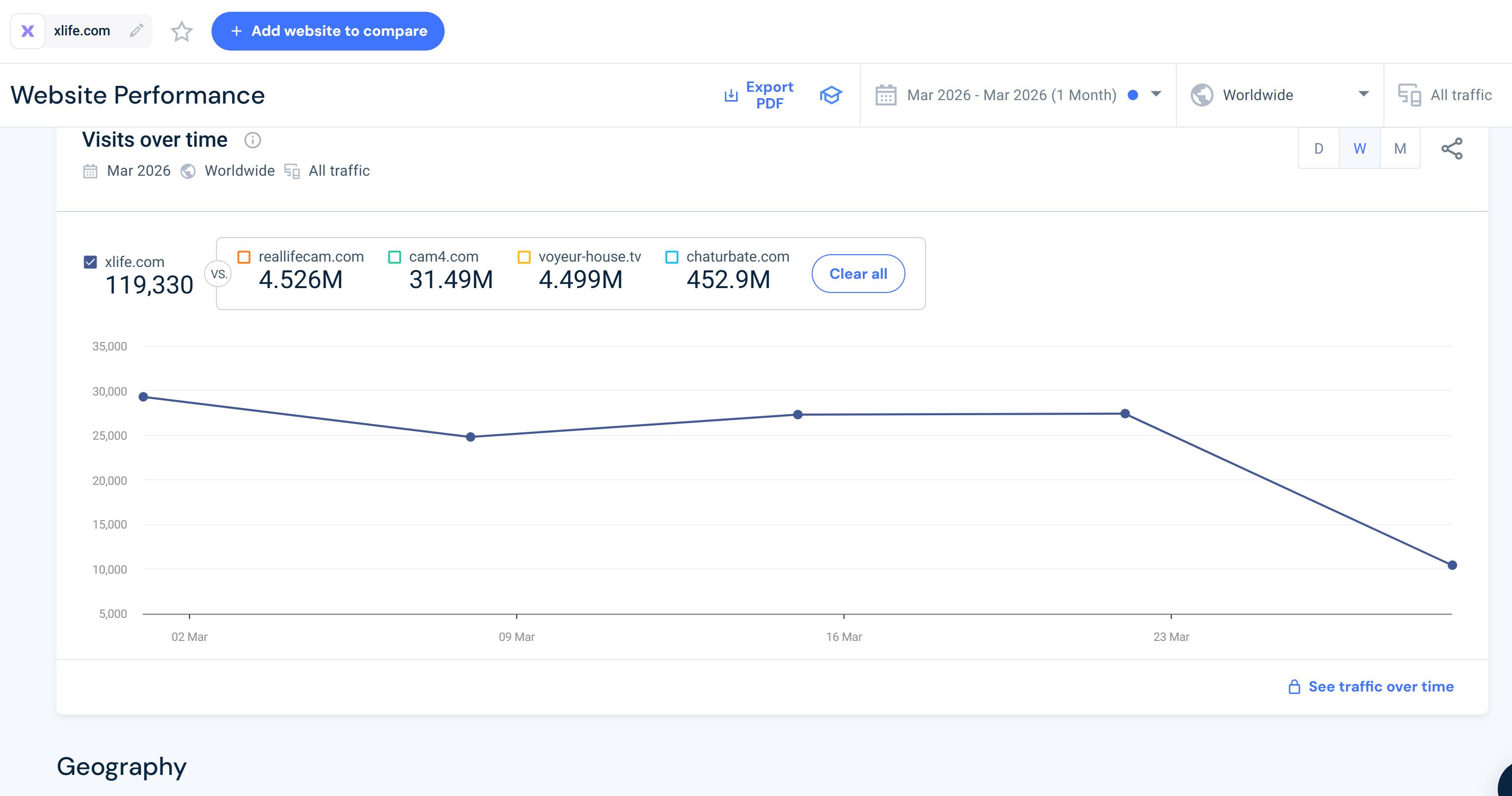Open the graduation cap learning icon
1512x796 pixels.
(830, 95)
